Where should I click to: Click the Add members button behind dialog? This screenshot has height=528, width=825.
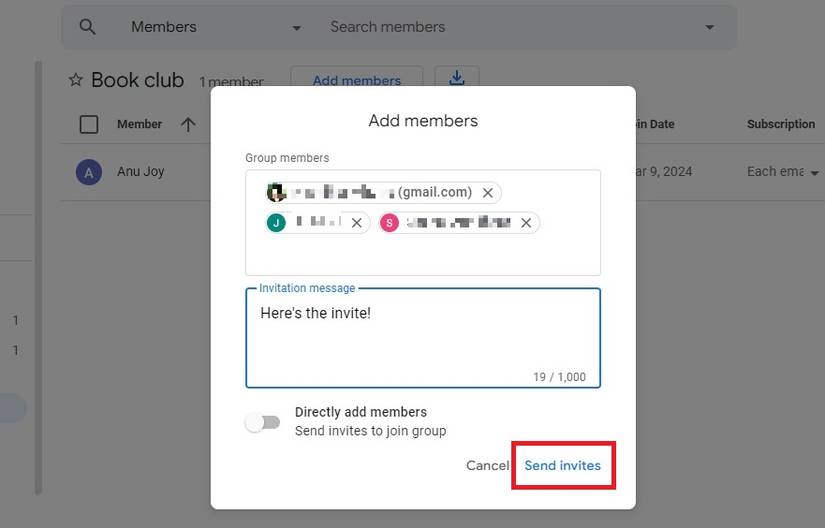356,79
